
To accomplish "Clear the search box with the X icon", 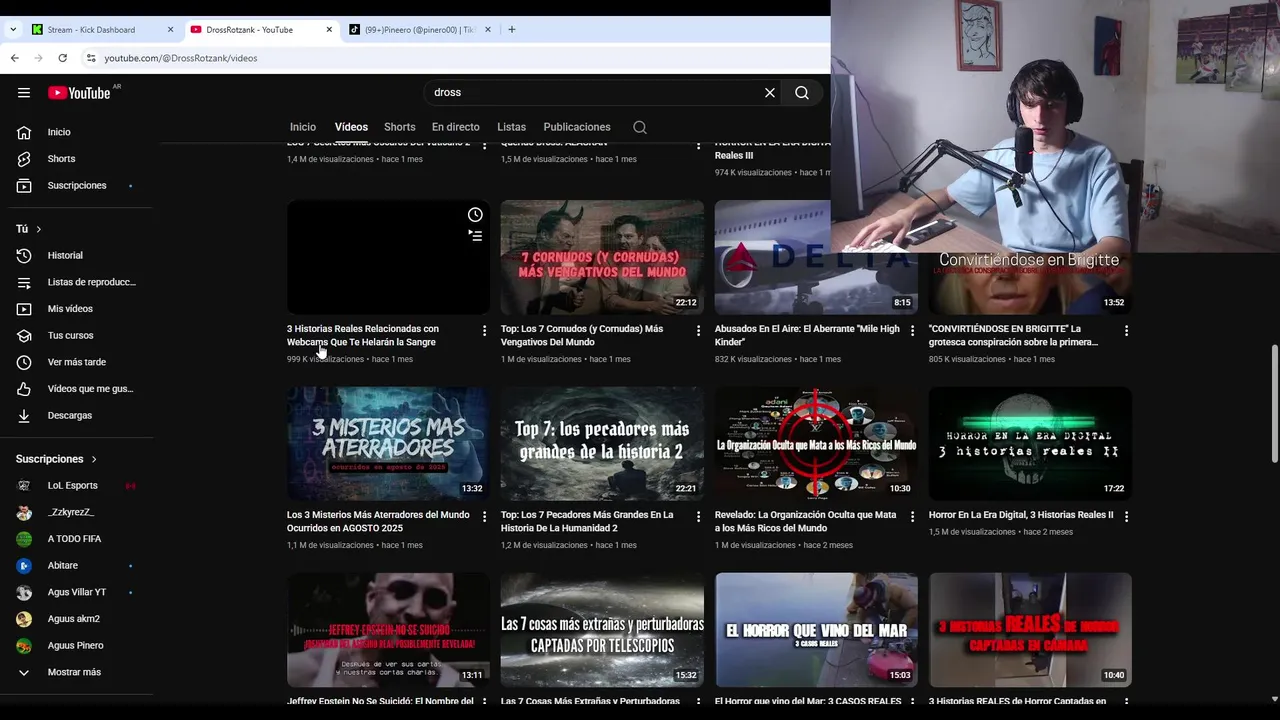I will pyautogui.click(x=770, y=92).
